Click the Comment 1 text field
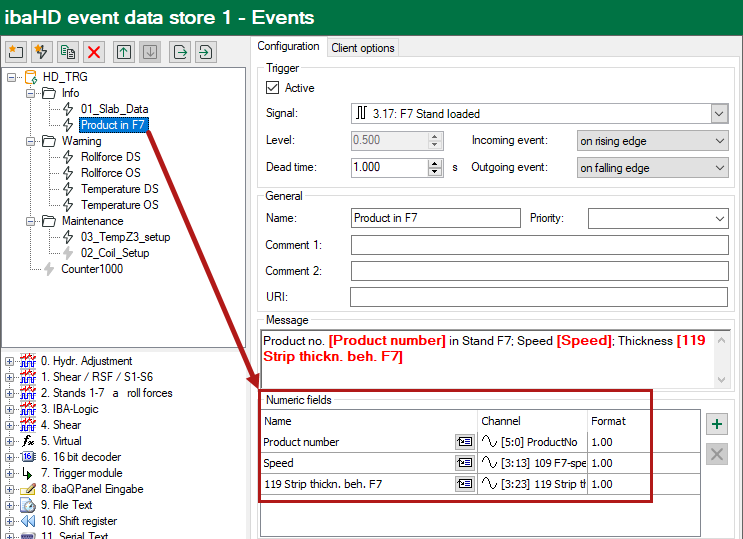Viewport: 743px width, 539px height. pyautogui.click(x=539, y=245)
